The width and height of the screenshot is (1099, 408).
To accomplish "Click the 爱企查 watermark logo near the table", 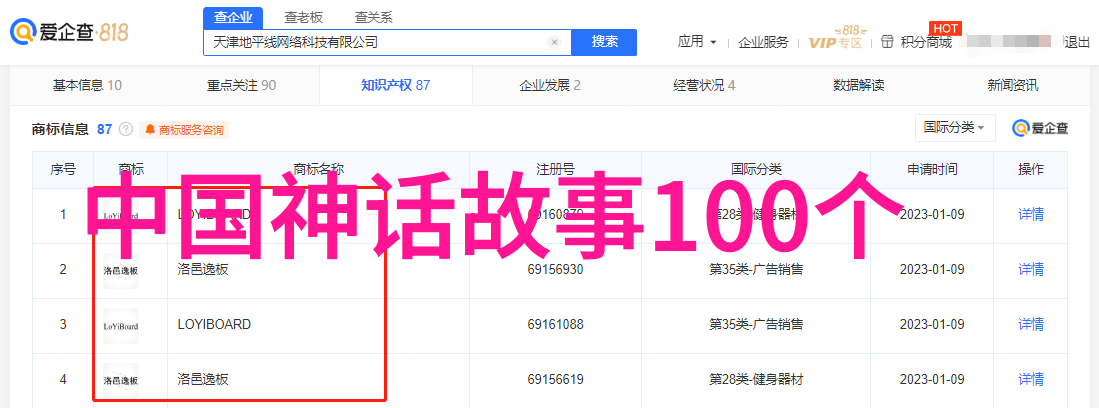I will click(x=1040, y=128).
